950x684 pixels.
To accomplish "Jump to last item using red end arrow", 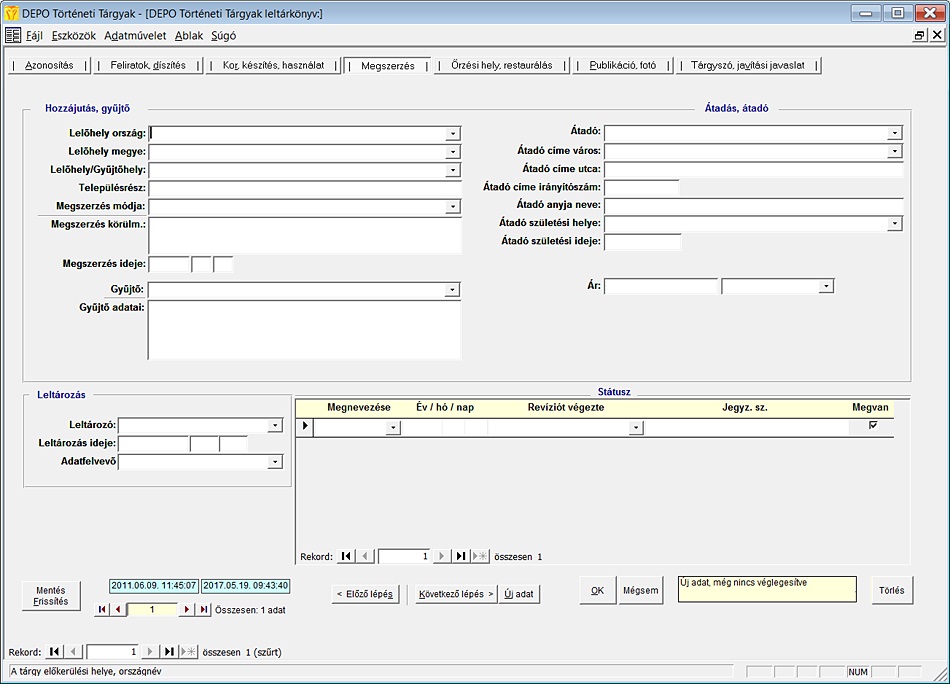I will [203, 609].
